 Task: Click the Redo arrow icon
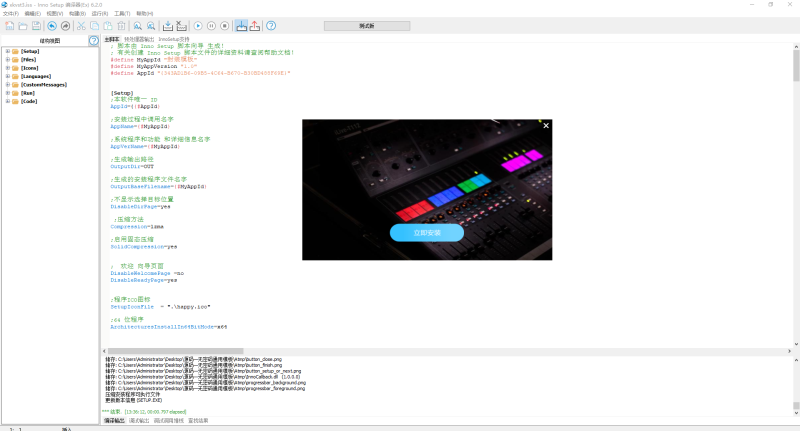[65, 26]
